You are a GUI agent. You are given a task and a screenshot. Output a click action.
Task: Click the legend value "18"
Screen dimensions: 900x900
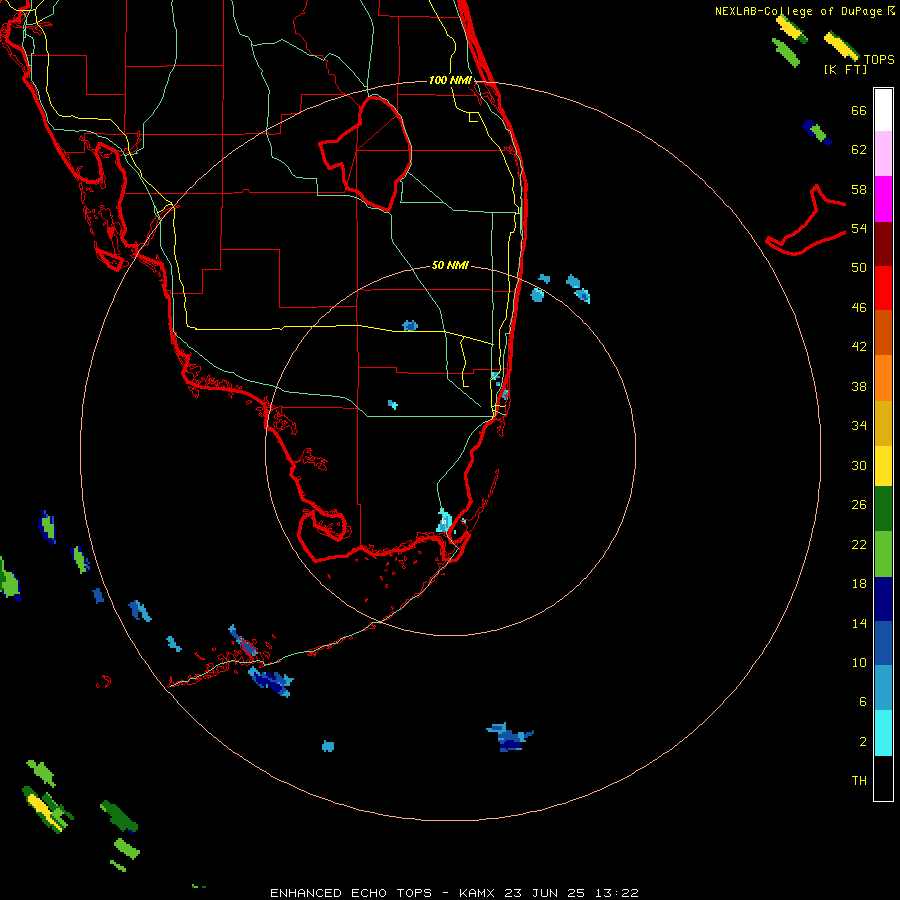click(x=859, y=583)
